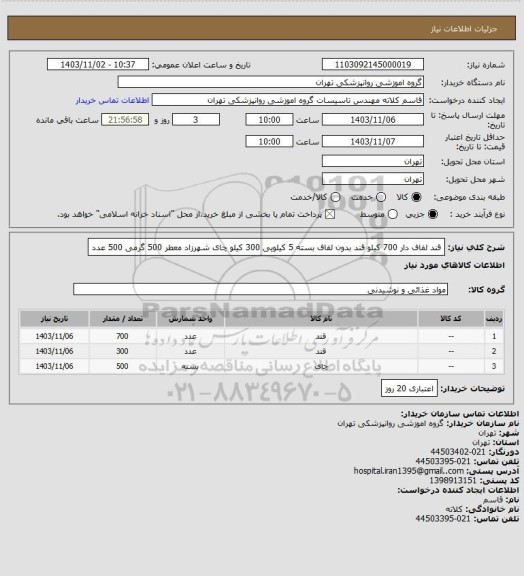The image size is (524, 576).
Task: Click the need number field 1103092145000019
Action: 373,64
